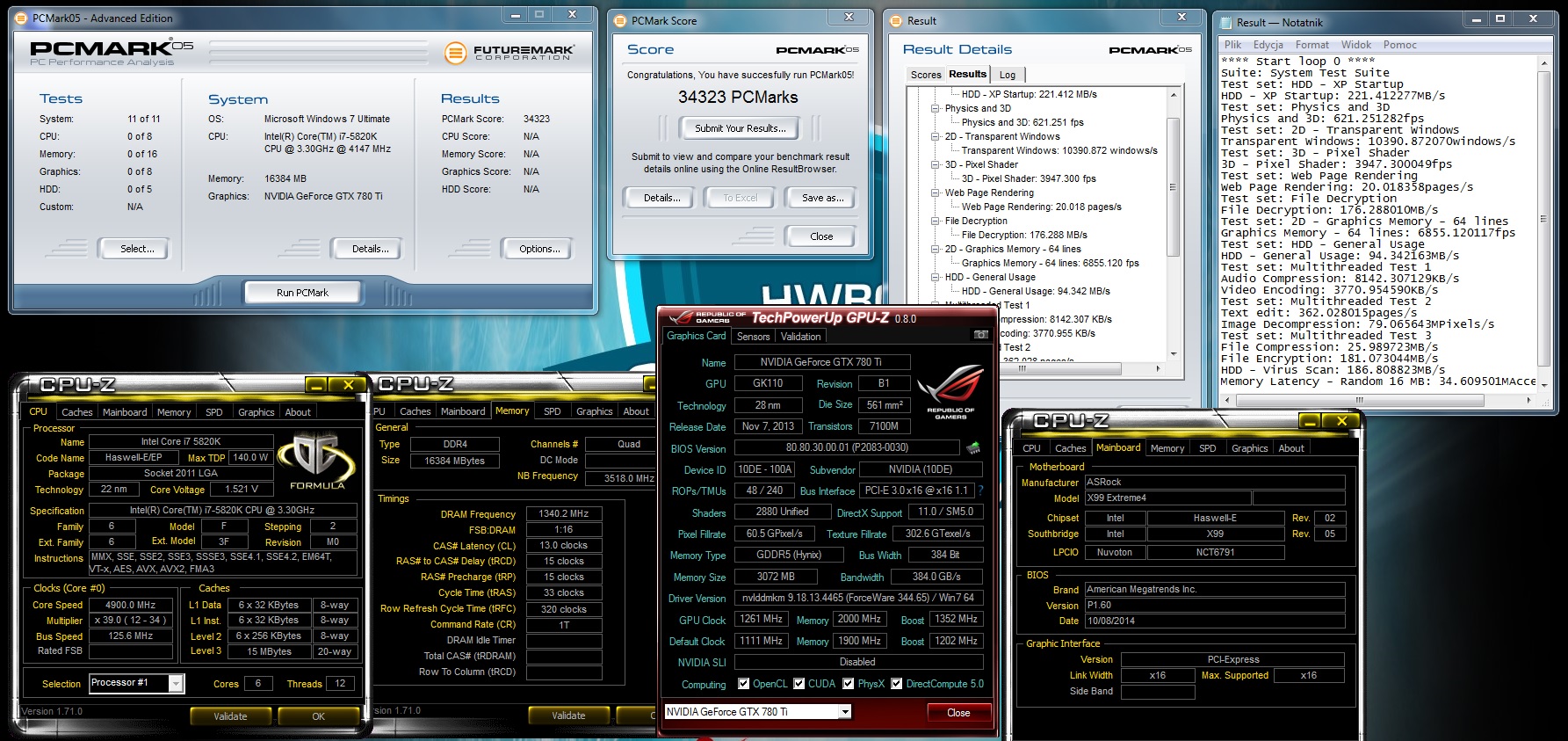Click the DRAM Frequency value 1340.2 MHz
1568x741 pixels.
[x=563, y=513]
